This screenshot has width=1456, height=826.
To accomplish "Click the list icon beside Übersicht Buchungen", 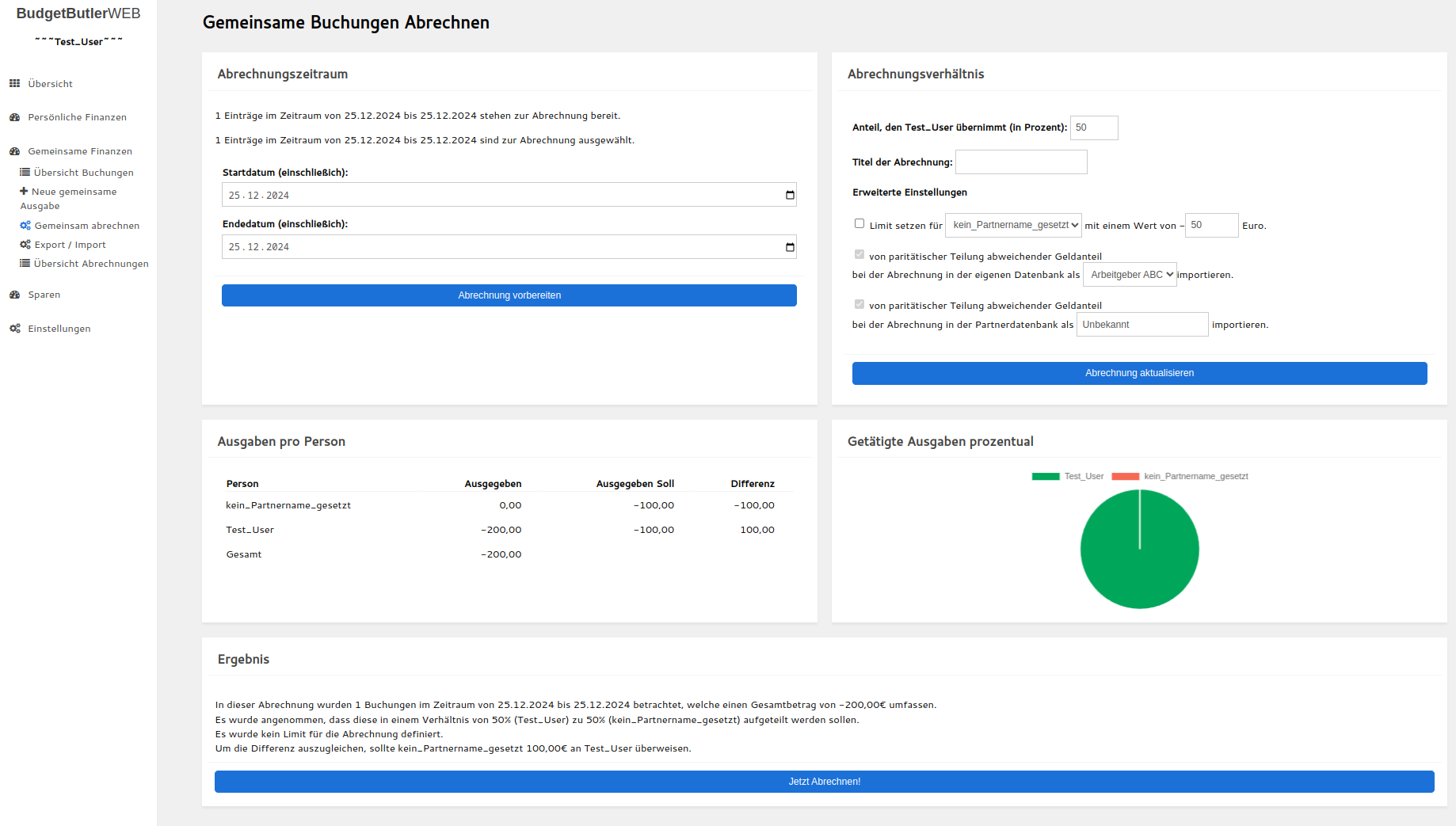I will tap(25, 172).
